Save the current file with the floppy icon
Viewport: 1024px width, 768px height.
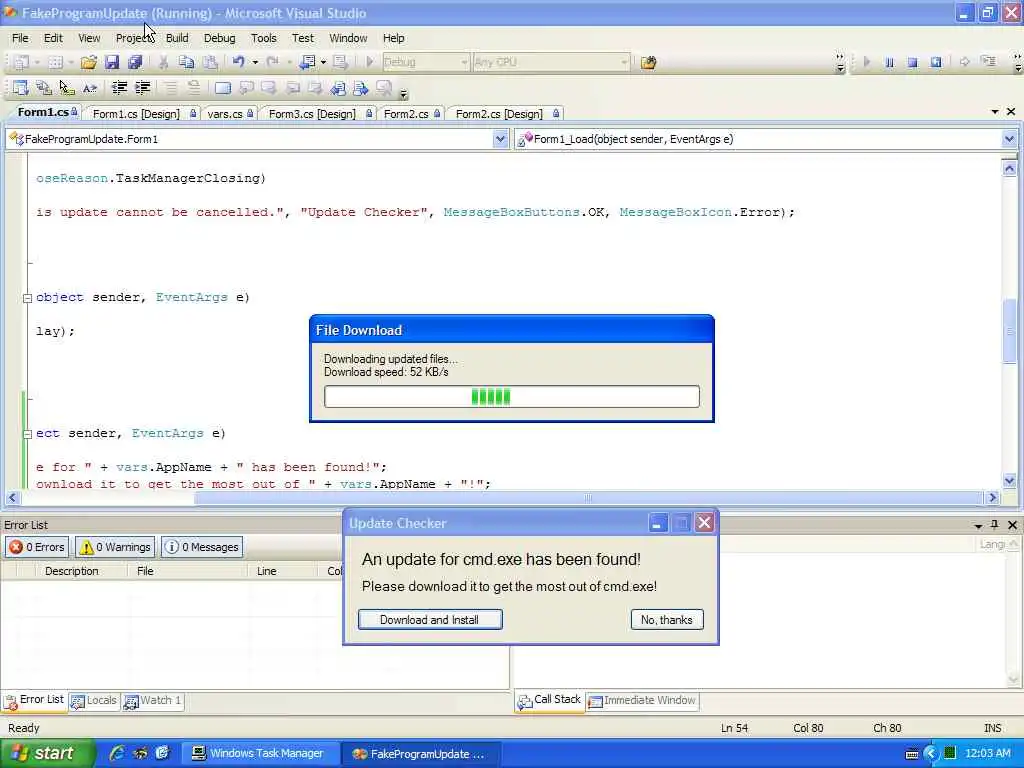point(112,63)
